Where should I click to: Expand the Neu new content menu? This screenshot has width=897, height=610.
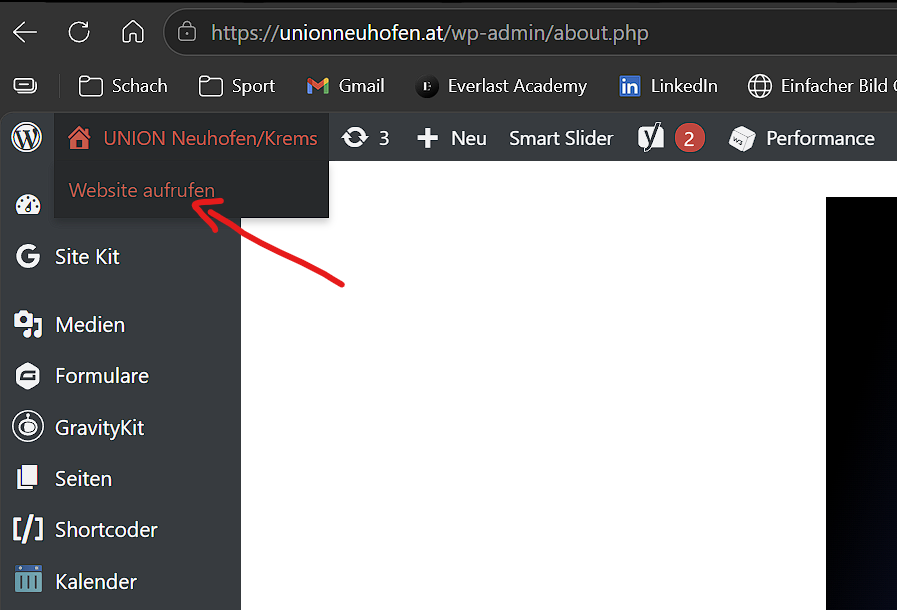(x=452, y=138)
